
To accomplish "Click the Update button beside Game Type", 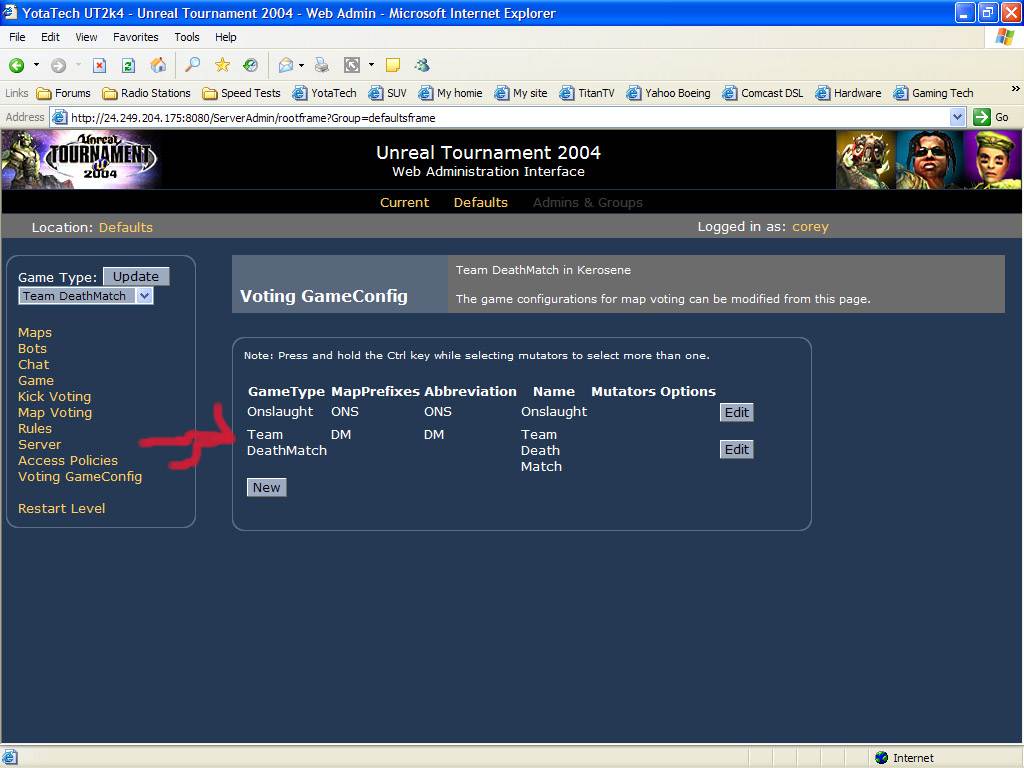I will click(136, 276).
